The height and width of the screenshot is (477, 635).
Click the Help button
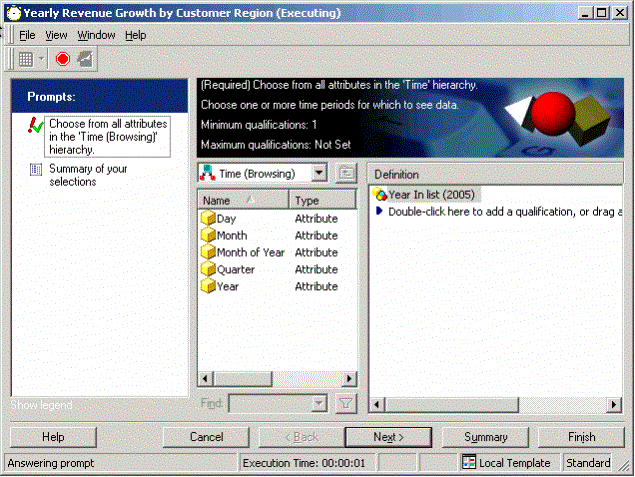pos(53,437)
